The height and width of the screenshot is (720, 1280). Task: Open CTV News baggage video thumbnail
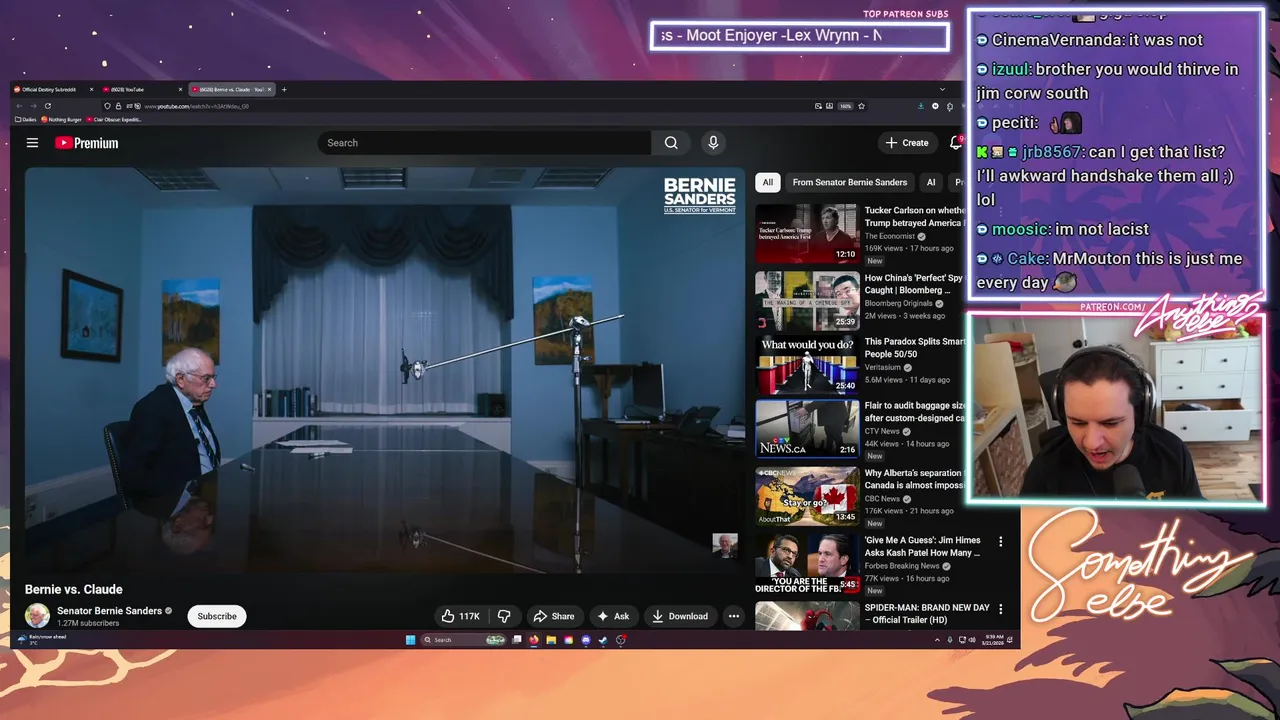(807, 428)
